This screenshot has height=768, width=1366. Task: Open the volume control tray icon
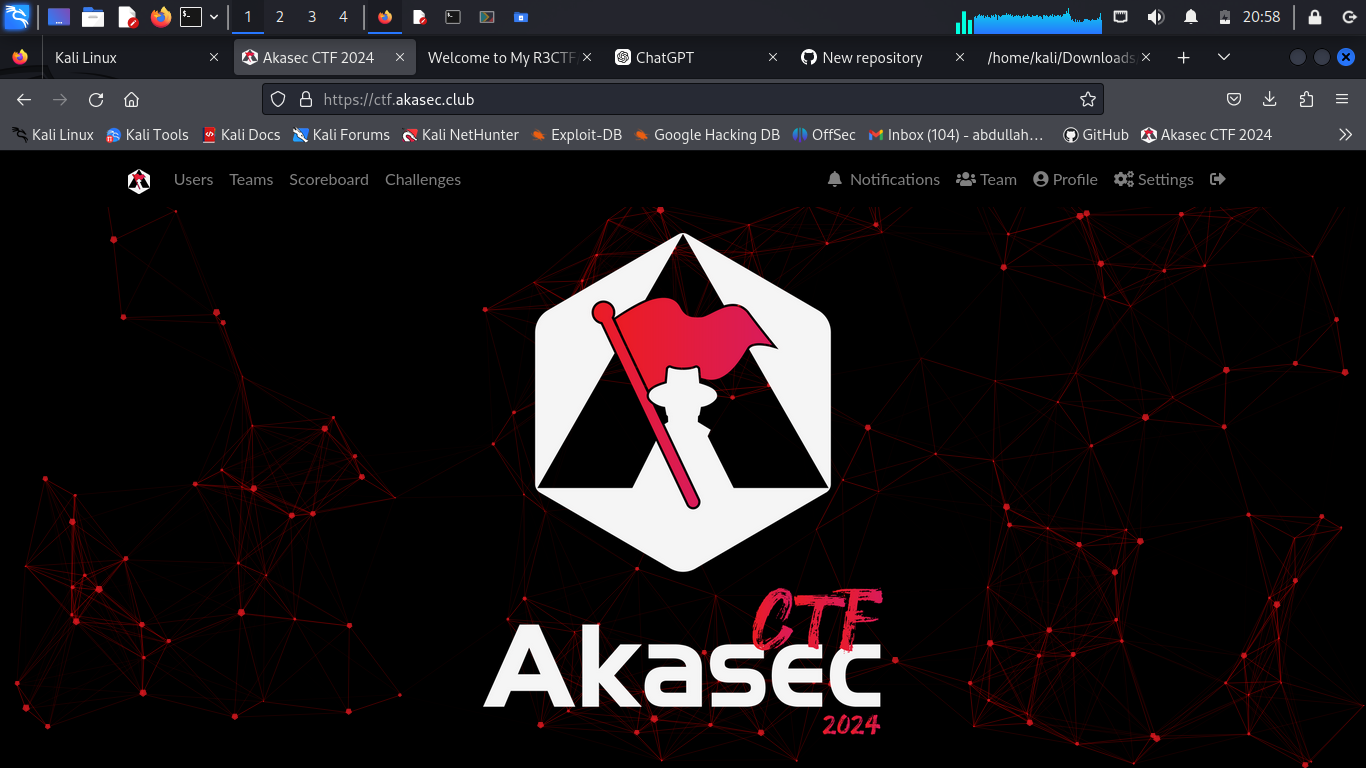[1155, 17]
